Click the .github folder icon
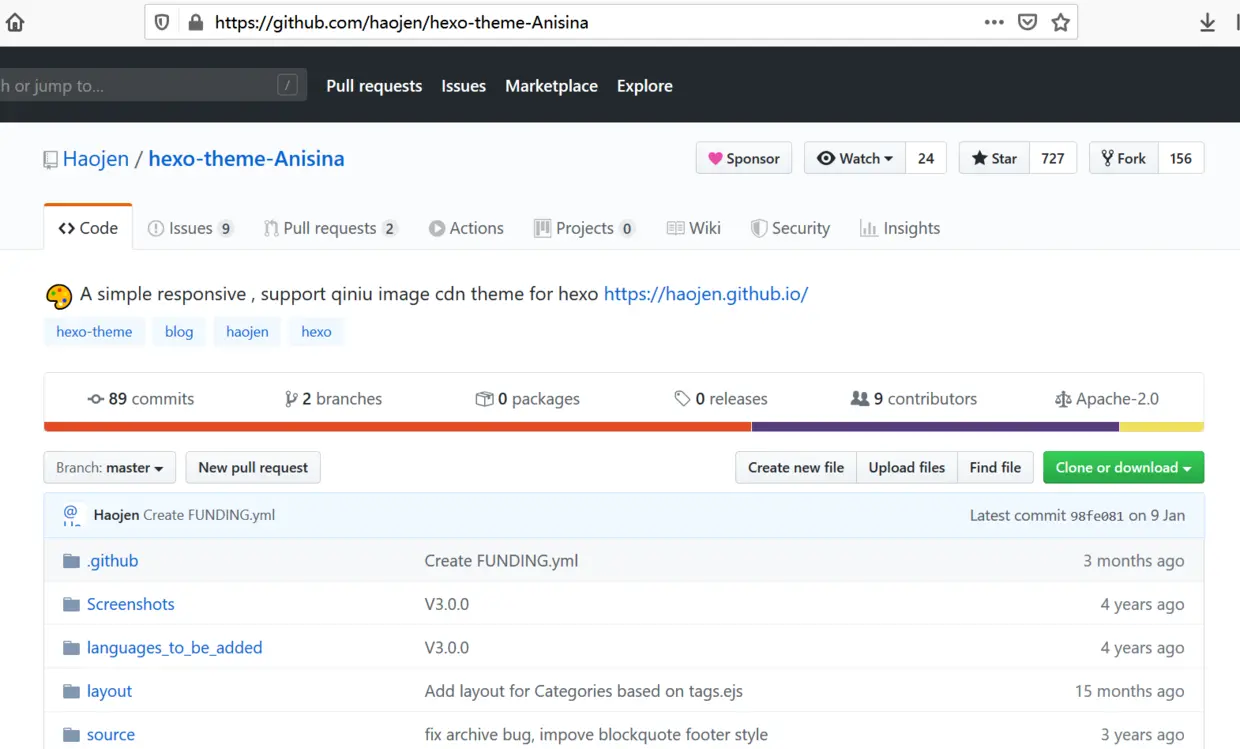 pos(71,561)
